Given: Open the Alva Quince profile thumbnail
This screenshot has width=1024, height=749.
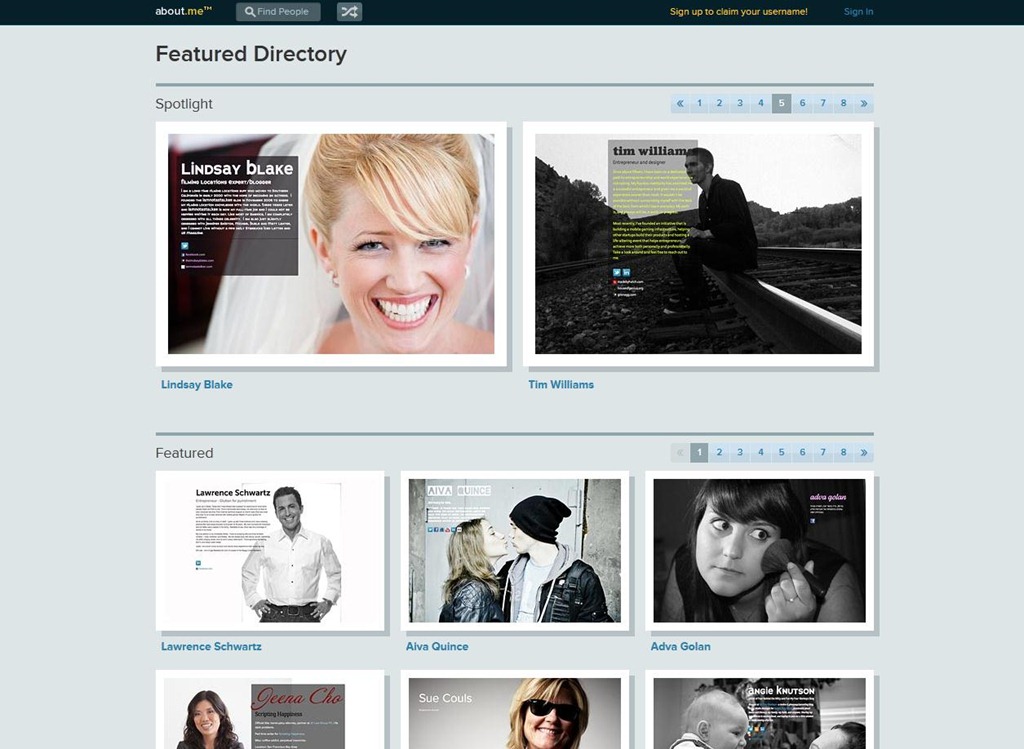Looking at the screenshot, I should click(x=514, y=551).
